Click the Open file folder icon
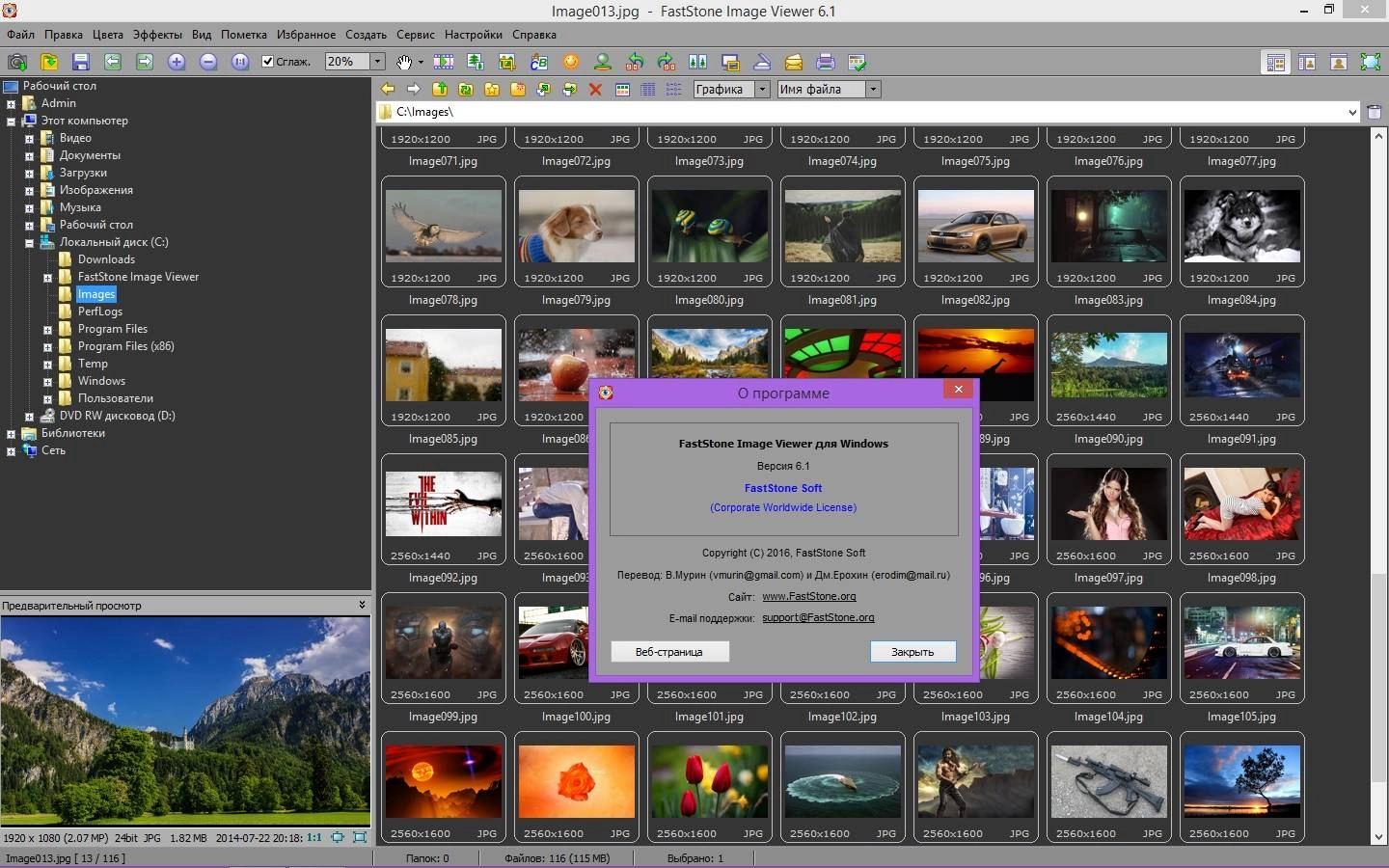 49,62
